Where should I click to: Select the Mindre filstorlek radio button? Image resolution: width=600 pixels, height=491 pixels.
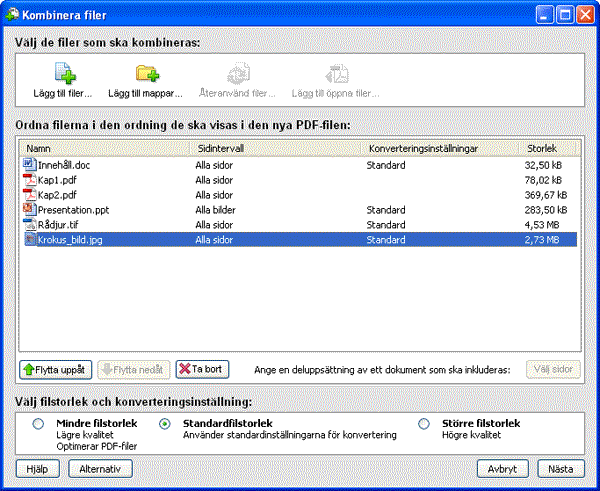(x=39, y=424)
